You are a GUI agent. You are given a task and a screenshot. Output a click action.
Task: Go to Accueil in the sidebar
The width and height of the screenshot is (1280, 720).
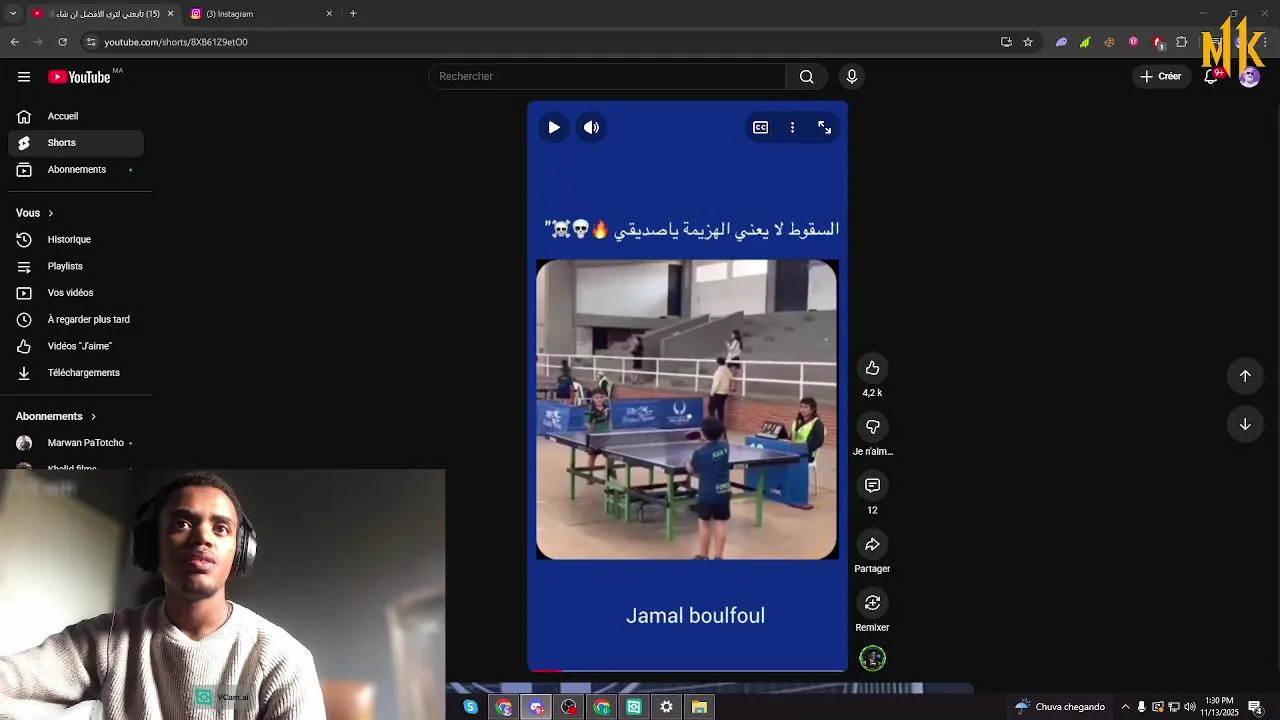point(76,116)
